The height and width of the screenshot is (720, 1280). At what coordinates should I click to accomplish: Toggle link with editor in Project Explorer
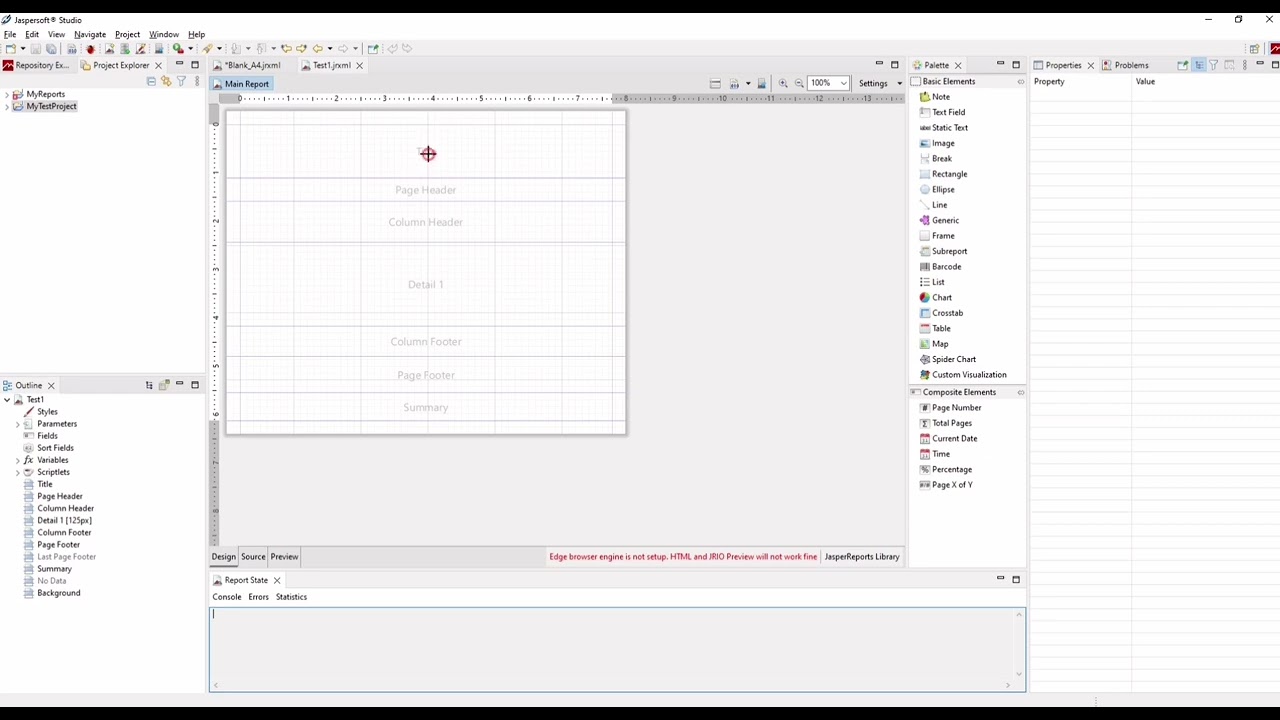(166, 81)
